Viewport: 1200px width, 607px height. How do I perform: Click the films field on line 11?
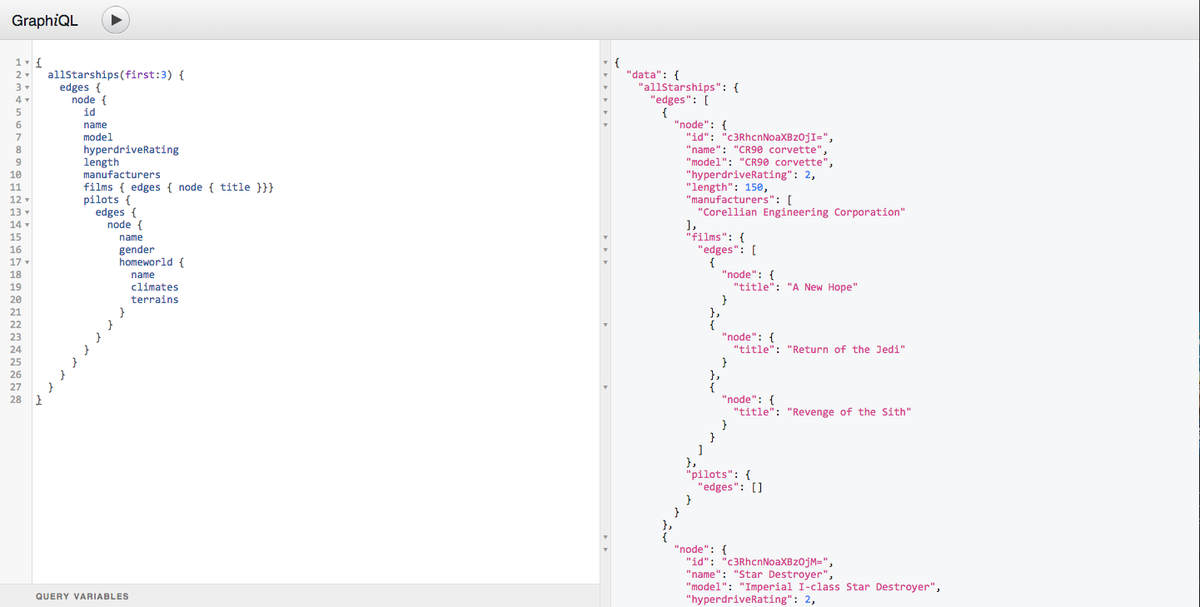point(98,187)
